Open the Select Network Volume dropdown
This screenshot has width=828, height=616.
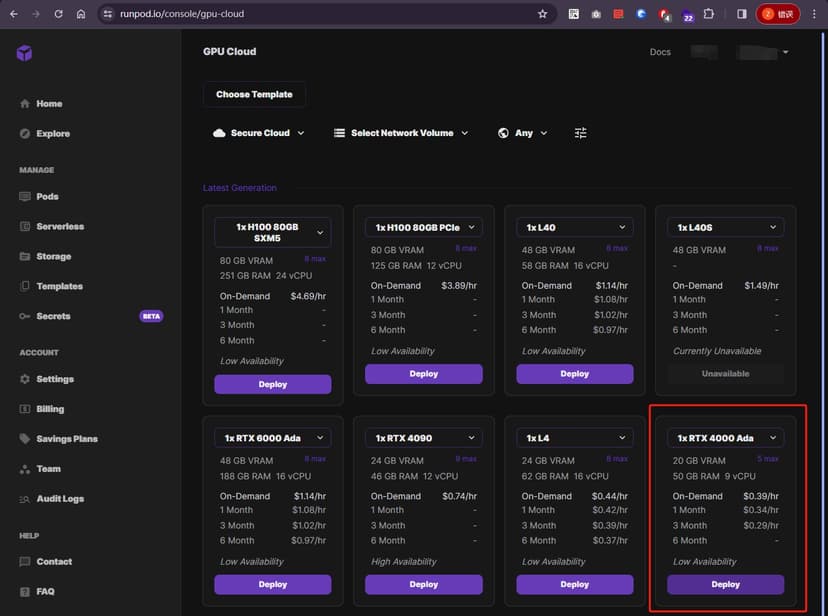[400, 133]
